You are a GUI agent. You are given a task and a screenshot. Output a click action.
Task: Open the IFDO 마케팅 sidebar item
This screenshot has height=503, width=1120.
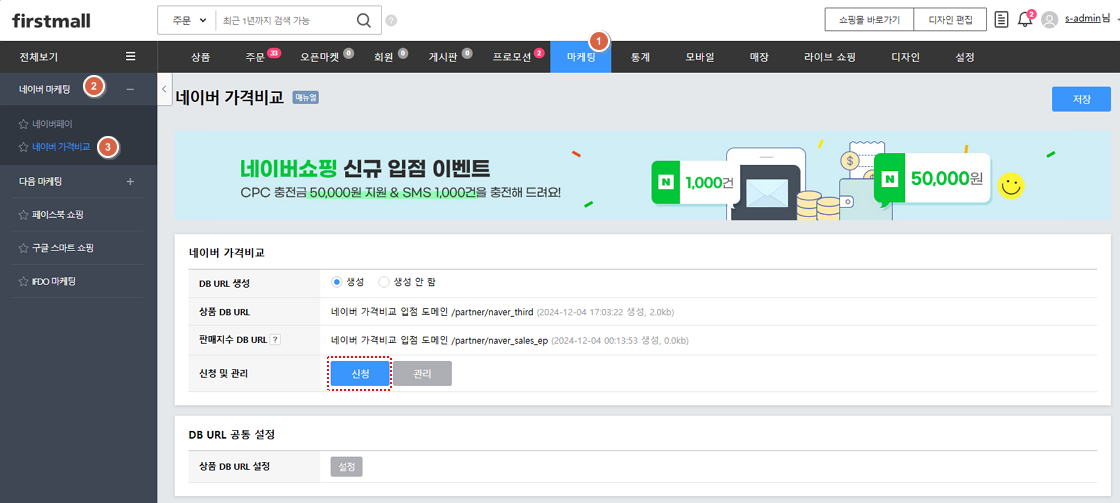coord(54,282)
